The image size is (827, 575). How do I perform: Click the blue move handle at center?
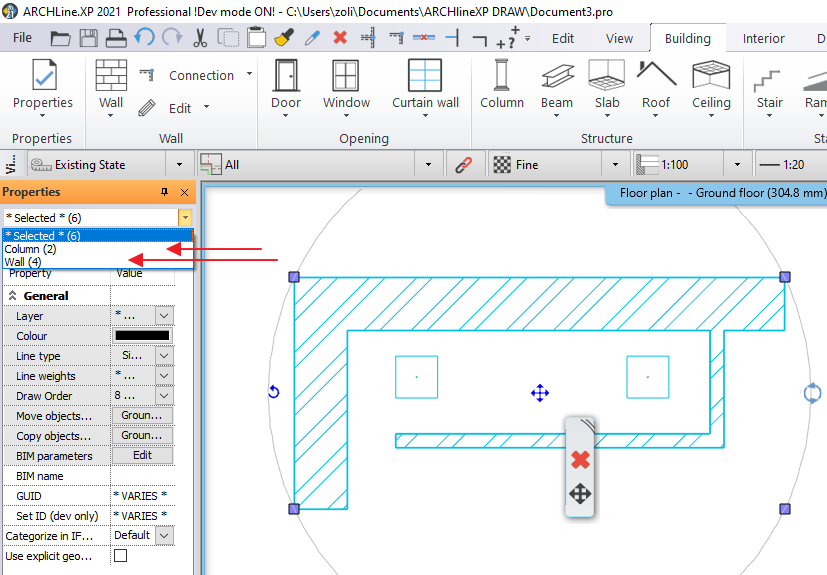click(540, 393)
